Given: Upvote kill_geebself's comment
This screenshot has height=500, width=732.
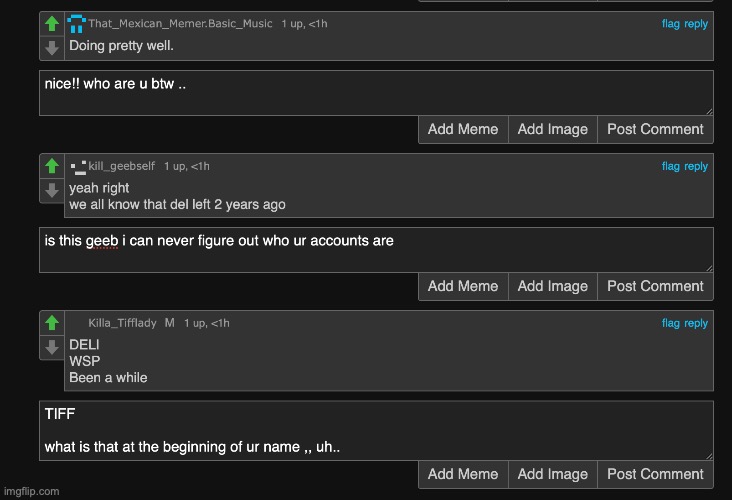Looking at the screenshot, I should click(x=52, y=166).
